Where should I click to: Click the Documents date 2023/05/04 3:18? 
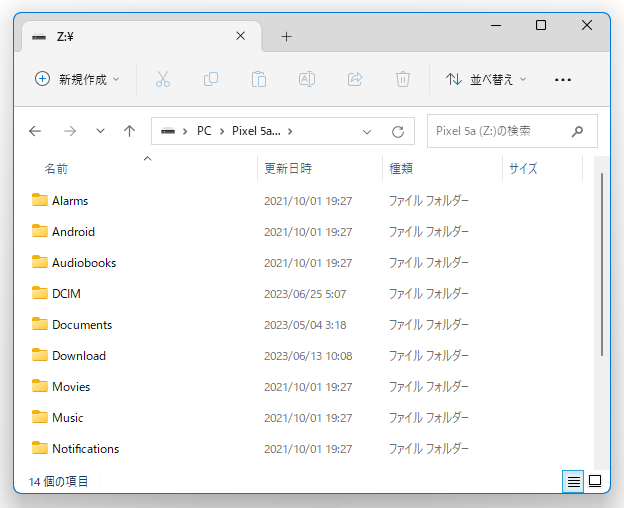305,325
